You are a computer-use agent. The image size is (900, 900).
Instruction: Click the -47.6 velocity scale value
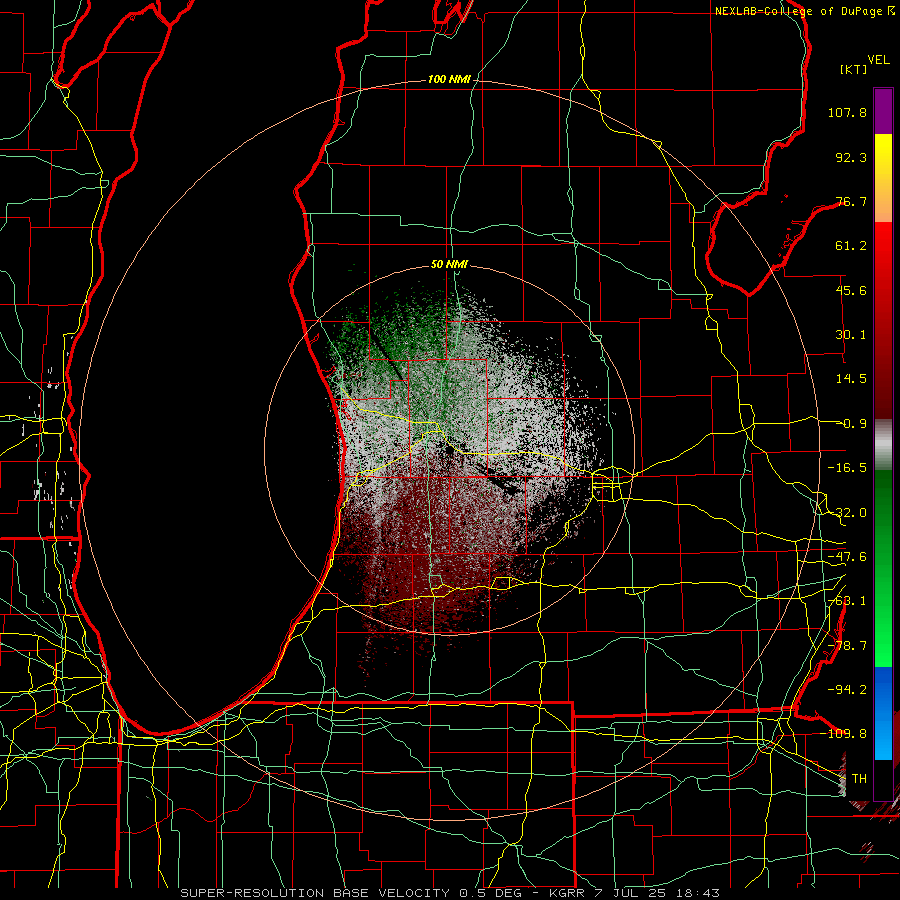coord(847,557)
